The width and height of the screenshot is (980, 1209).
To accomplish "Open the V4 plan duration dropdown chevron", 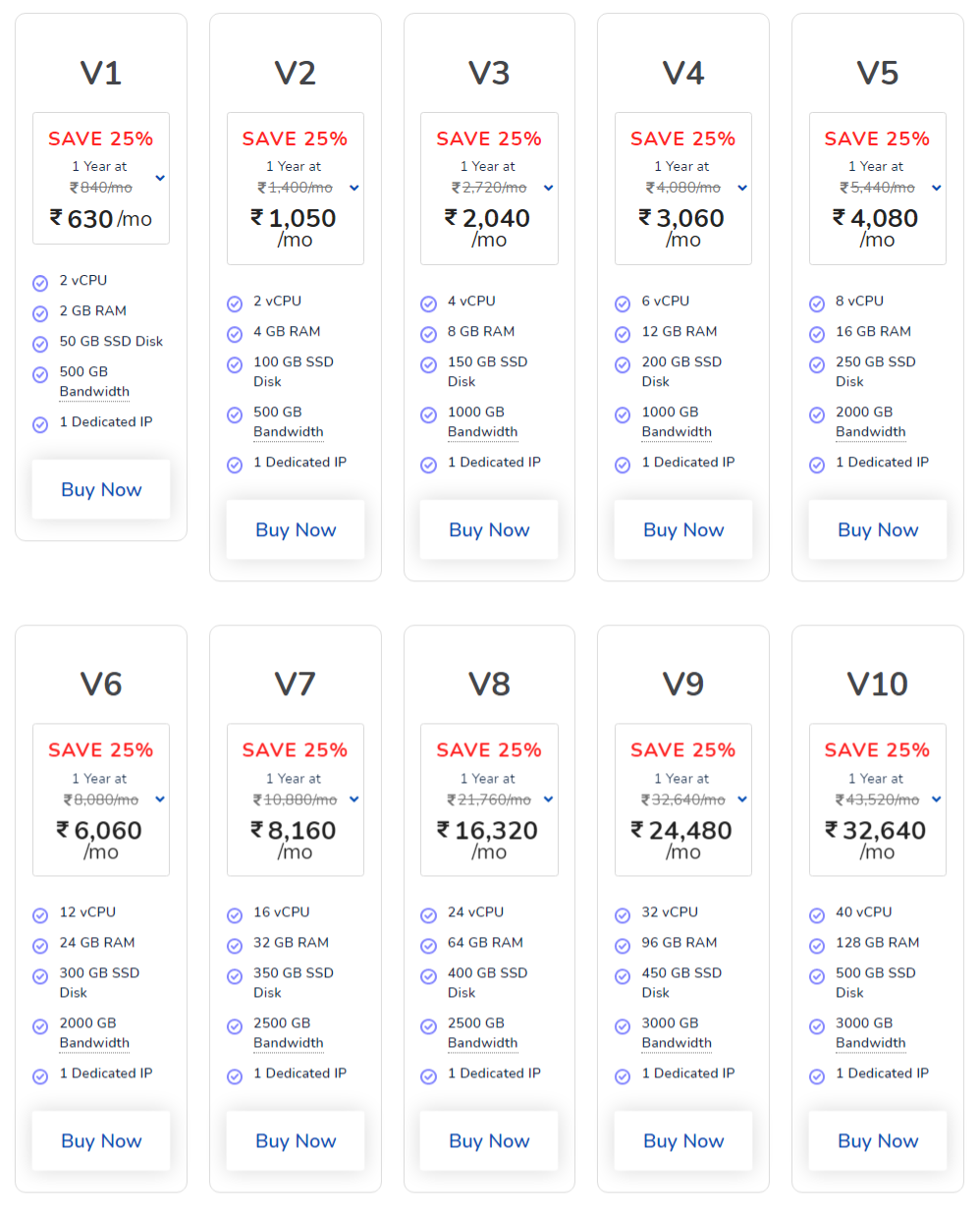I will click(742, 188).
